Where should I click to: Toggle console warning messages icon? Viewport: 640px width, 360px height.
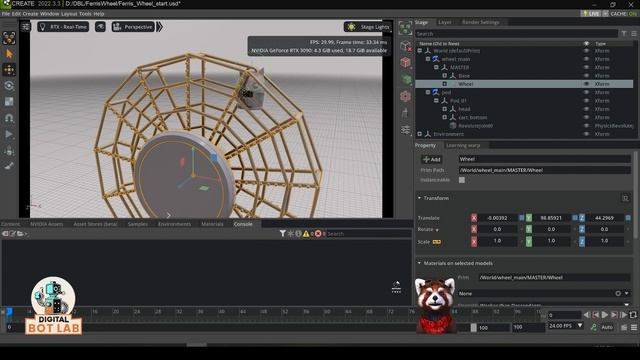point(306,233)
